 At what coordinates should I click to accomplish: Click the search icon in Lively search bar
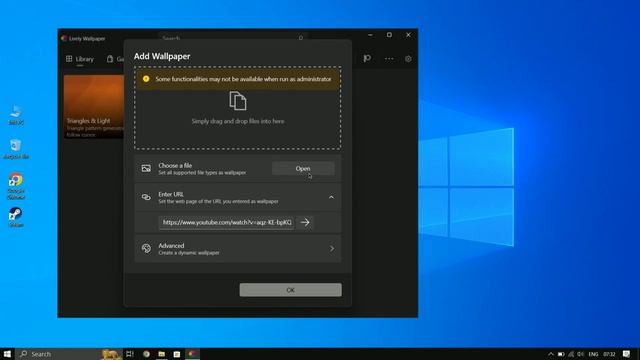[301, 38]
